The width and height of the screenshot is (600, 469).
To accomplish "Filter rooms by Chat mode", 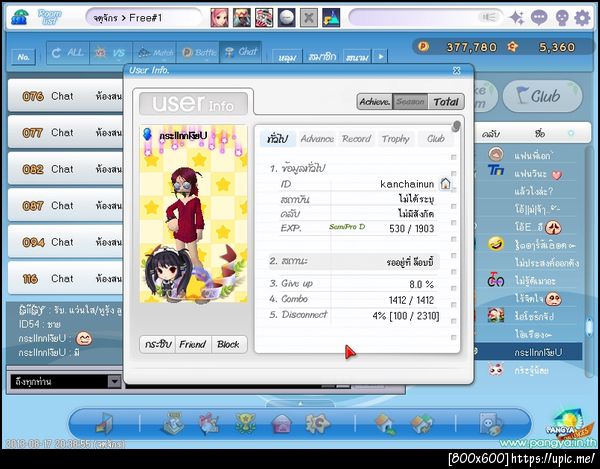I will click(241, 53).
